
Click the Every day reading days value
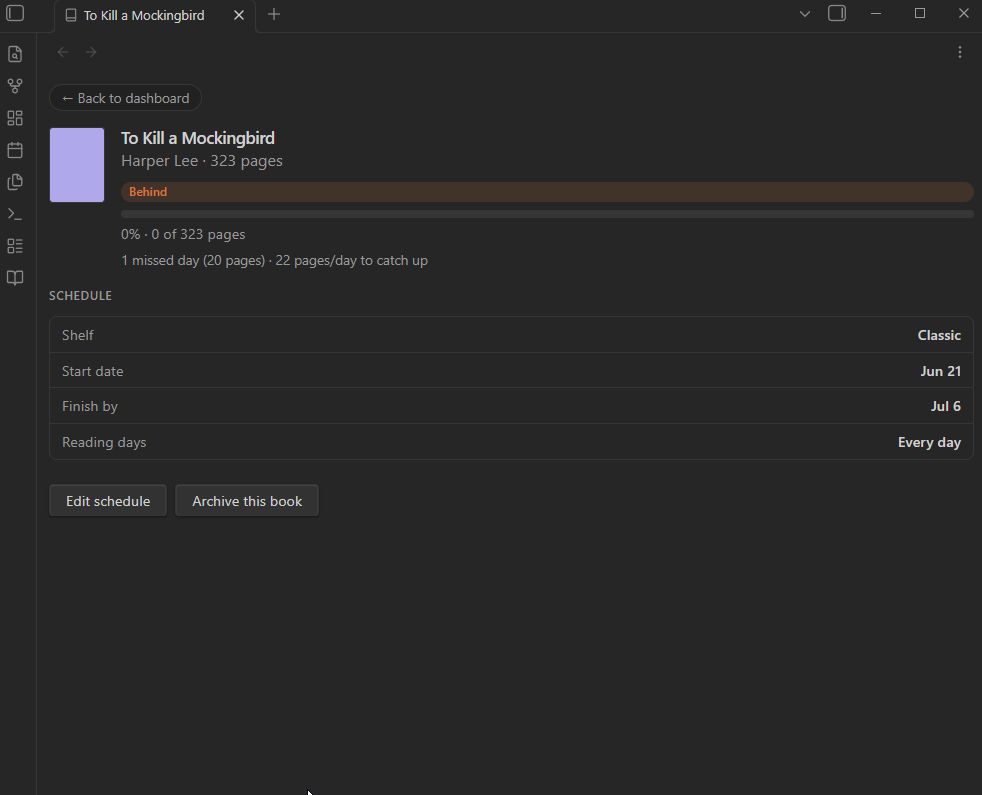coord(929,442)
